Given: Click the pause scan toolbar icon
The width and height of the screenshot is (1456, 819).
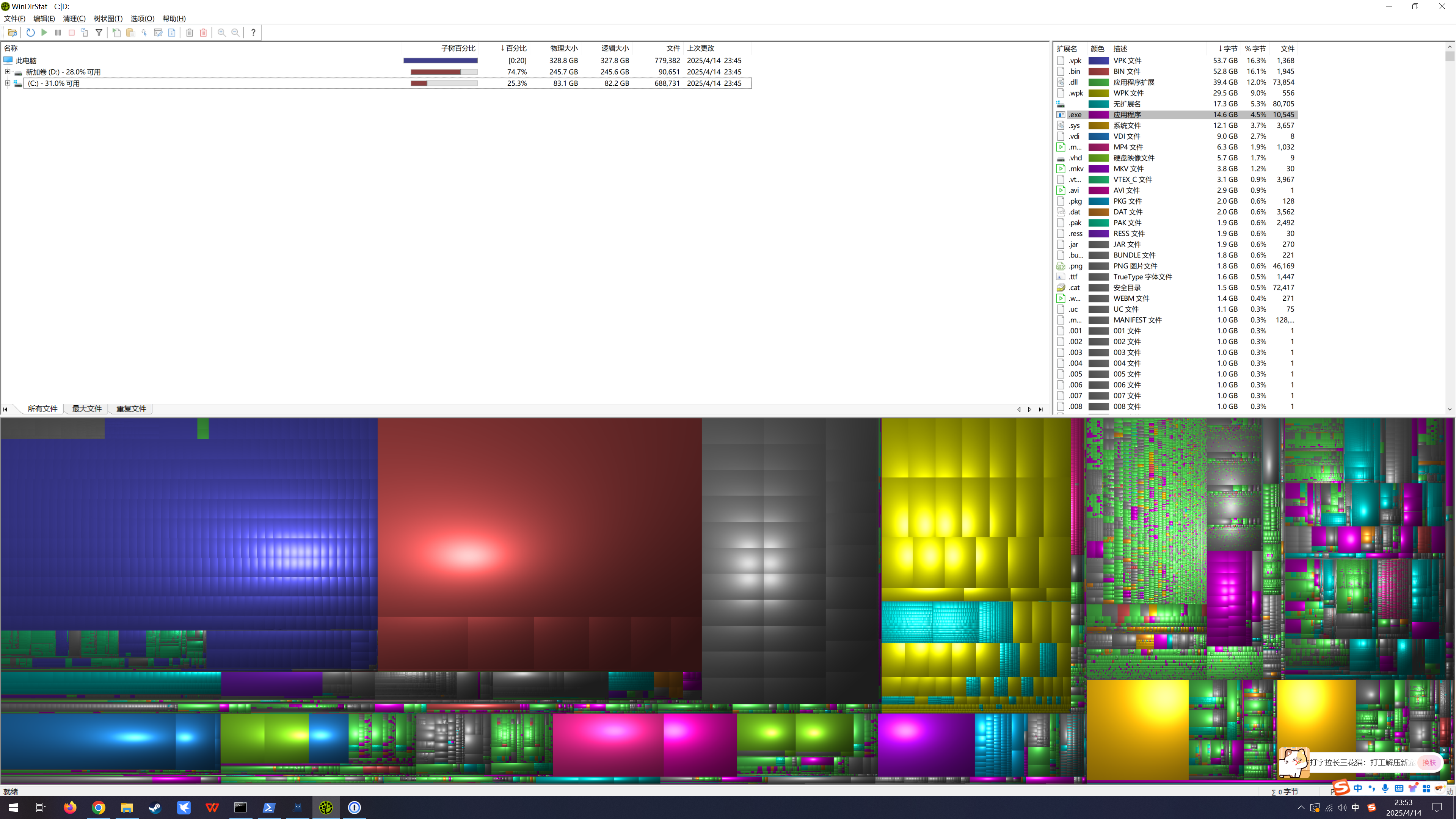Looking at the screenshot, I should (58, 33).
